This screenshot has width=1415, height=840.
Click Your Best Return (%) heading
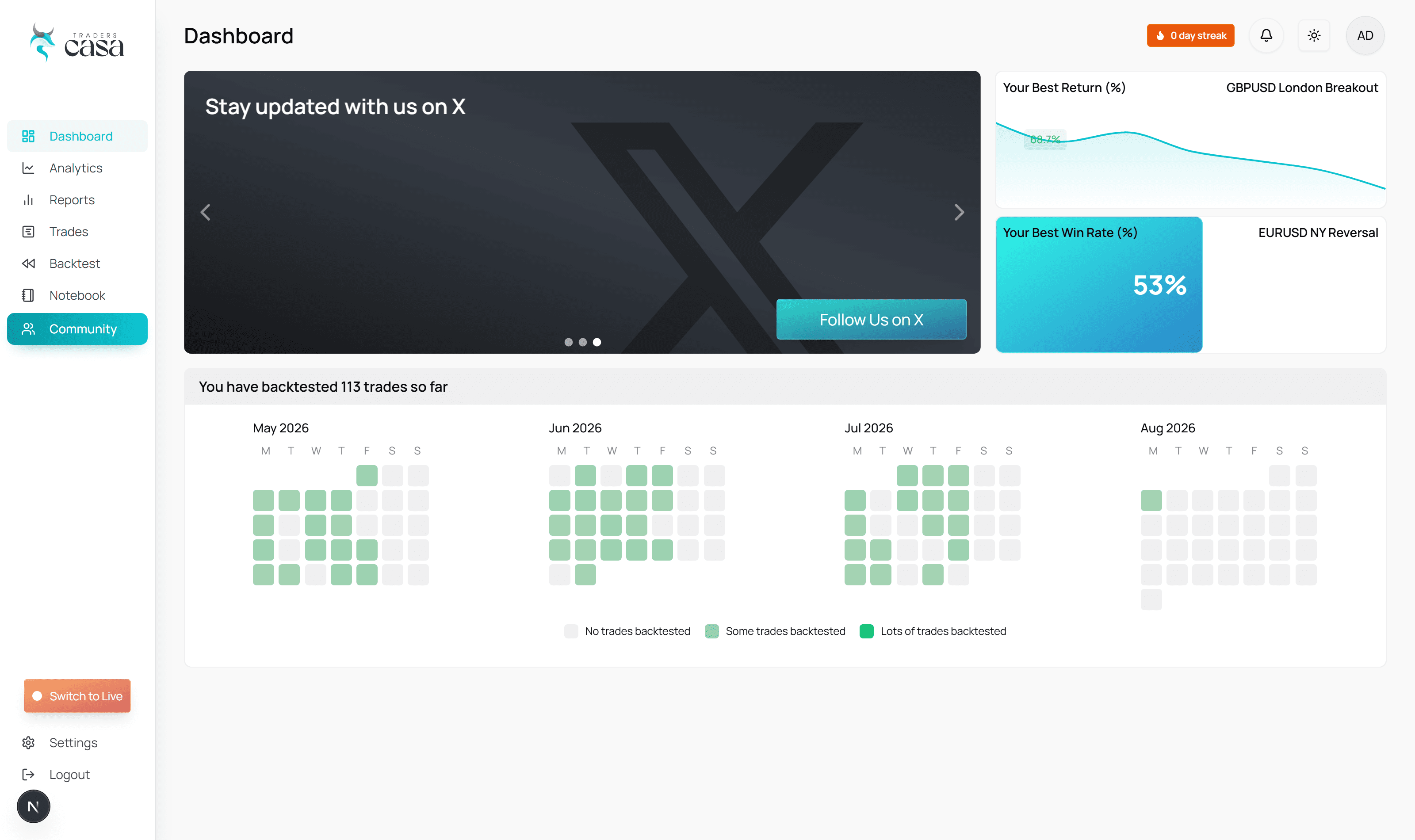(x=1064, y=88)
